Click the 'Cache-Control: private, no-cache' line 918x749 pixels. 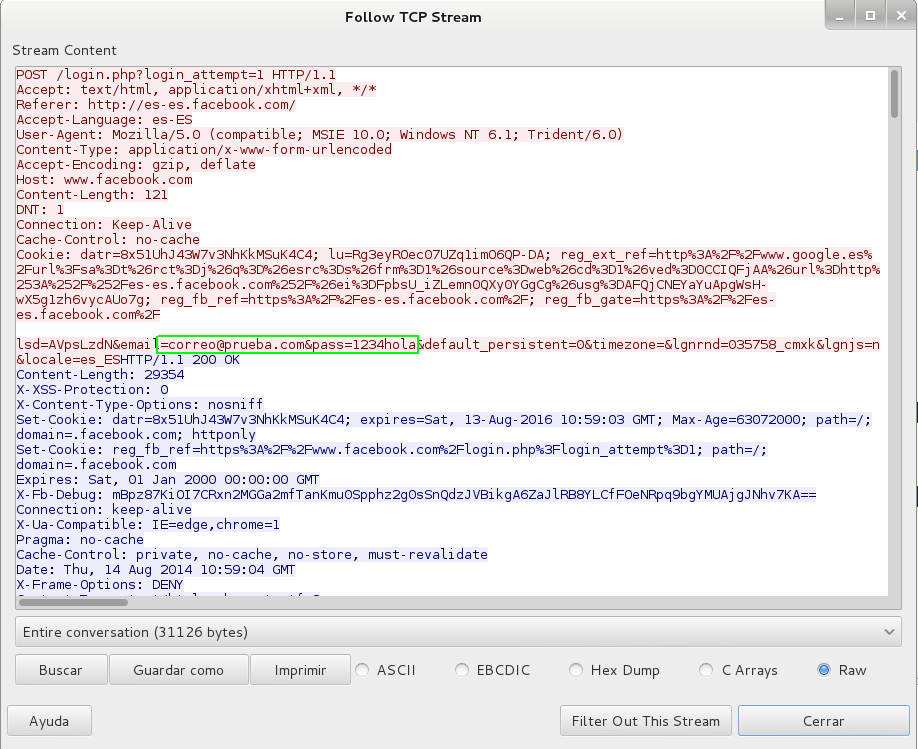pyautogui.click(x=252, y=554)
